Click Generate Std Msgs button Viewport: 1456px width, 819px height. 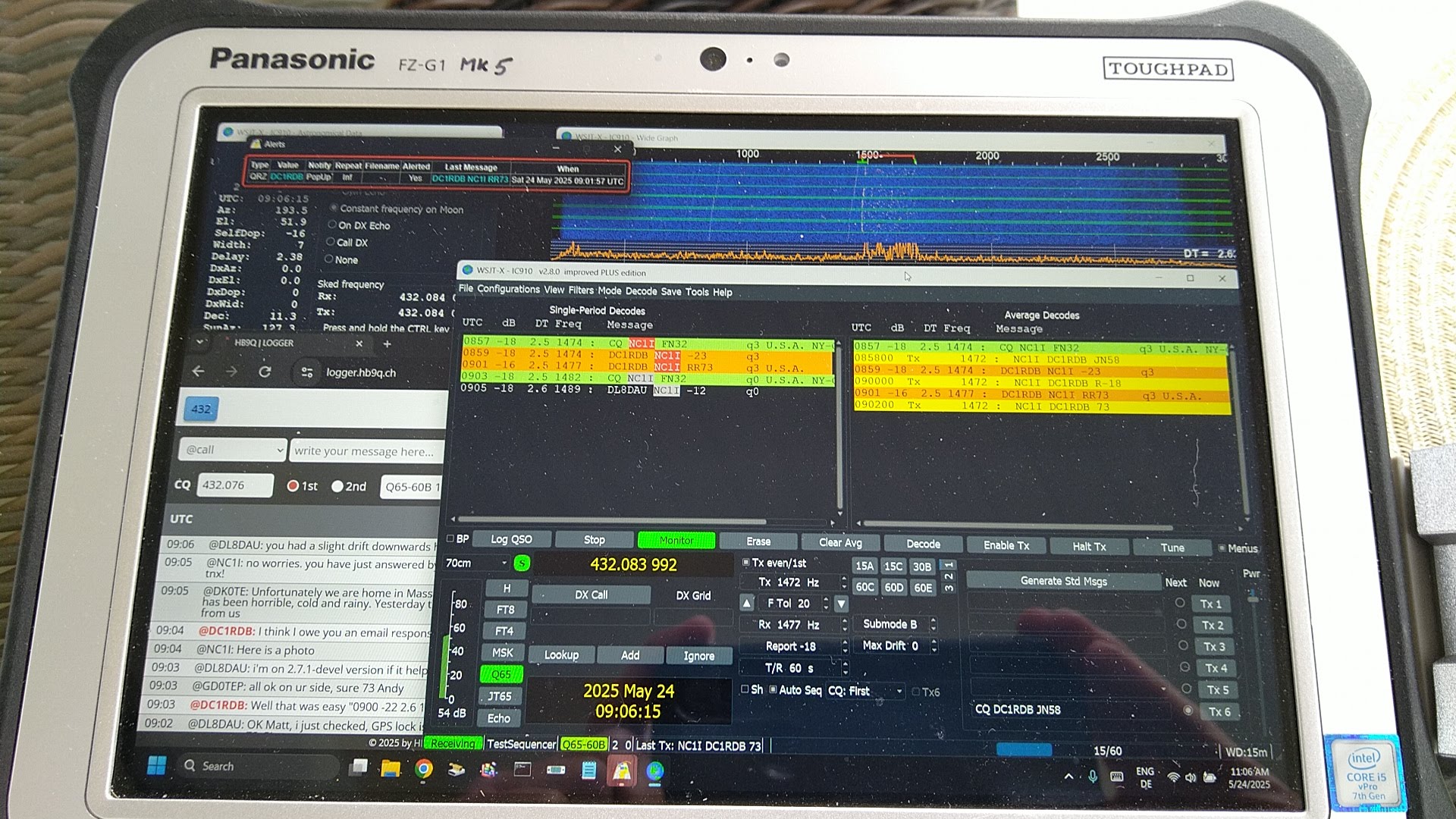pos(1063,581)
